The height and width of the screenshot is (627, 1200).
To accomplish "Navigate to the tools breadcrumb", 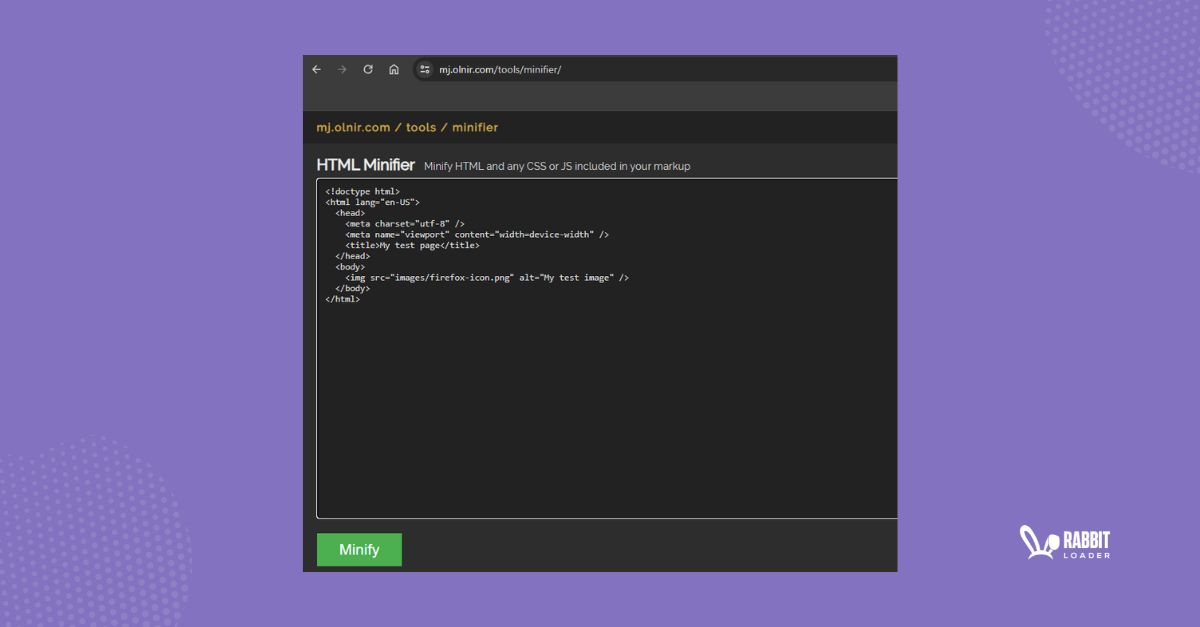I will (421, 128).
